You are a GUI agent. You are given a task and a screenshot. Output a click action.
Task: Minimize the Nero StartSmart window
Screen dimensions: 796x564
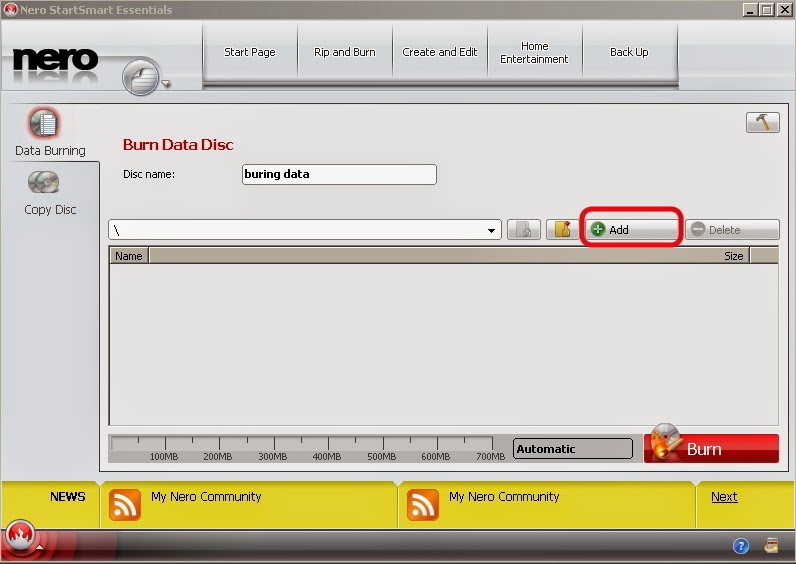(749, 10)
